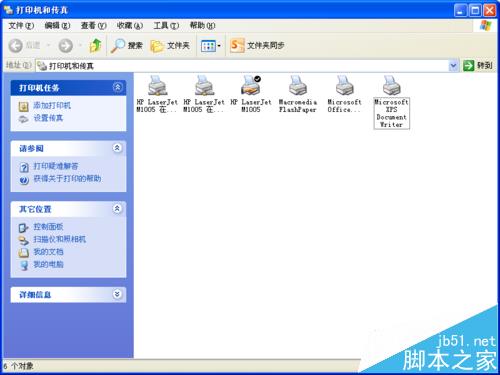Open the 打印疑难解答 troubleshooter link
Image resolution: width=500 pixels, height=375 pixels.
[56, 166]
